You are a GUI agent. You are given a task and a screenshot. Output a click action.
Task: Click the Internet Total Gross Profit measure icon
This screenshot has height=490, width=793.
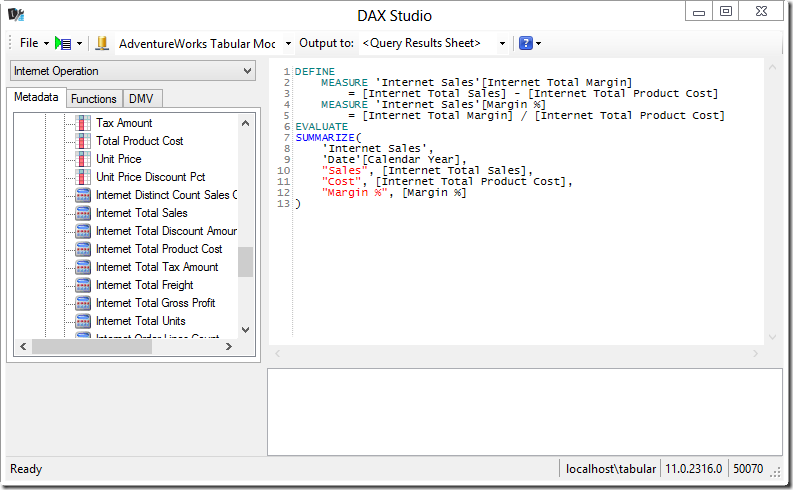click(83, 303)
